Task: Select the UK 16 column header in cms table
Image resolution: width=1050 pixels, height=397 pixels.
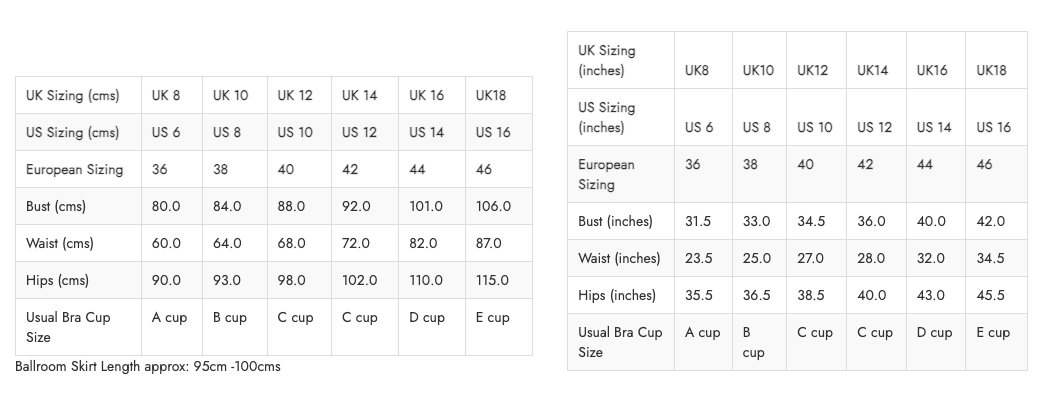Action: 427,95
